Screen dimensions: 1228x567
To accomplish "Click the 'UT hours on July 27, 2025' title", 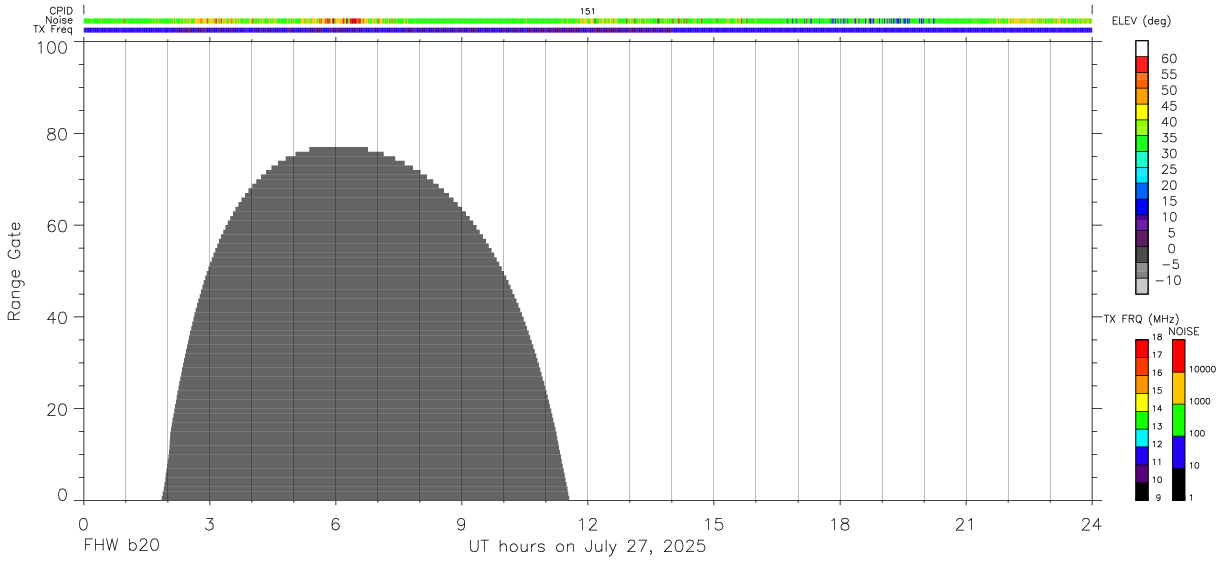I will click(588, 548).
